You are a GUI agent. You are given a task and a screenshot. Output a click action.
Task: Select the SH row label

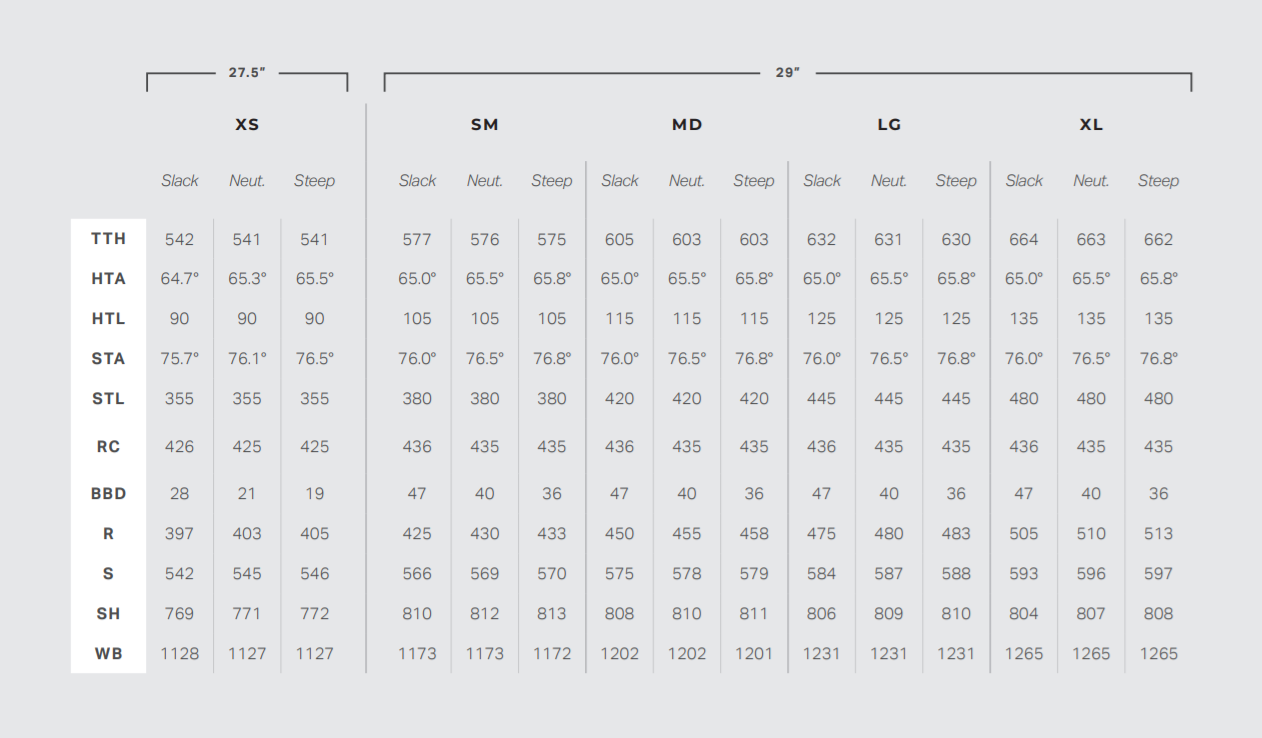pos(108,613)
